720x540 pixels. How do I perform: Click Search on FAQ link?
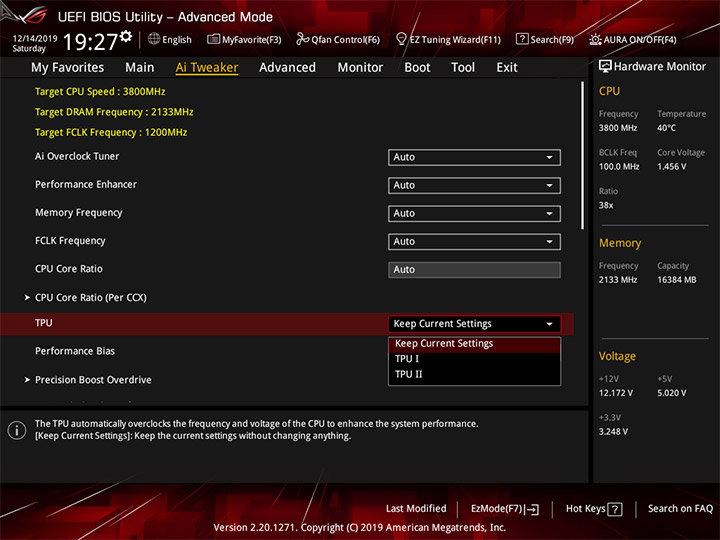click(680, 509)
